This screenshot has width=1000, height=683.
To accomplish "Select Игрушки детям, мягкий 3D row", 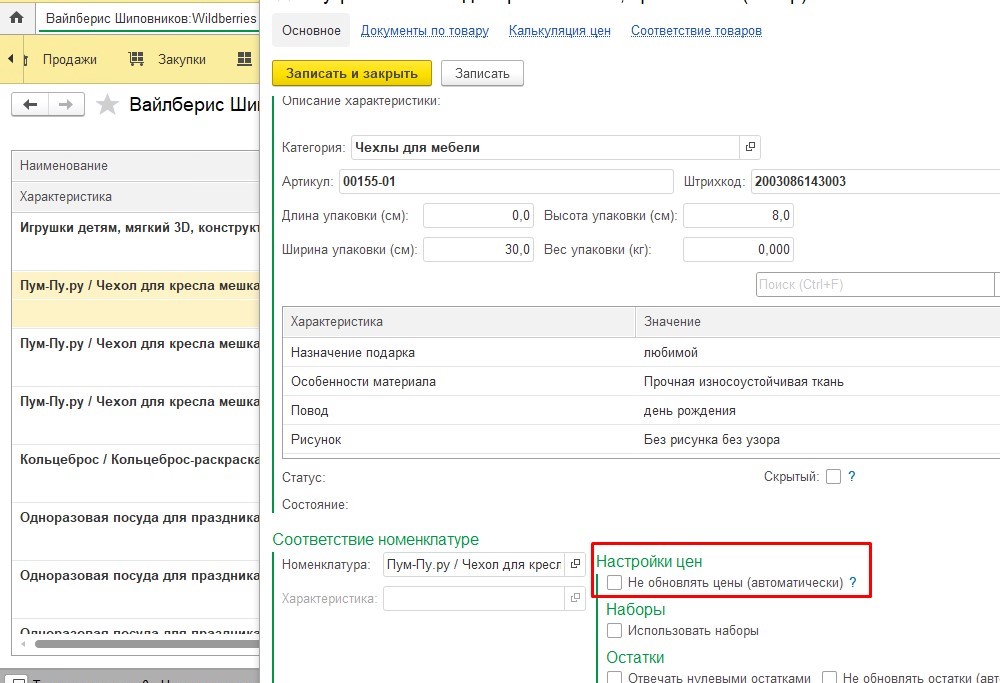I will coord(135,240).
